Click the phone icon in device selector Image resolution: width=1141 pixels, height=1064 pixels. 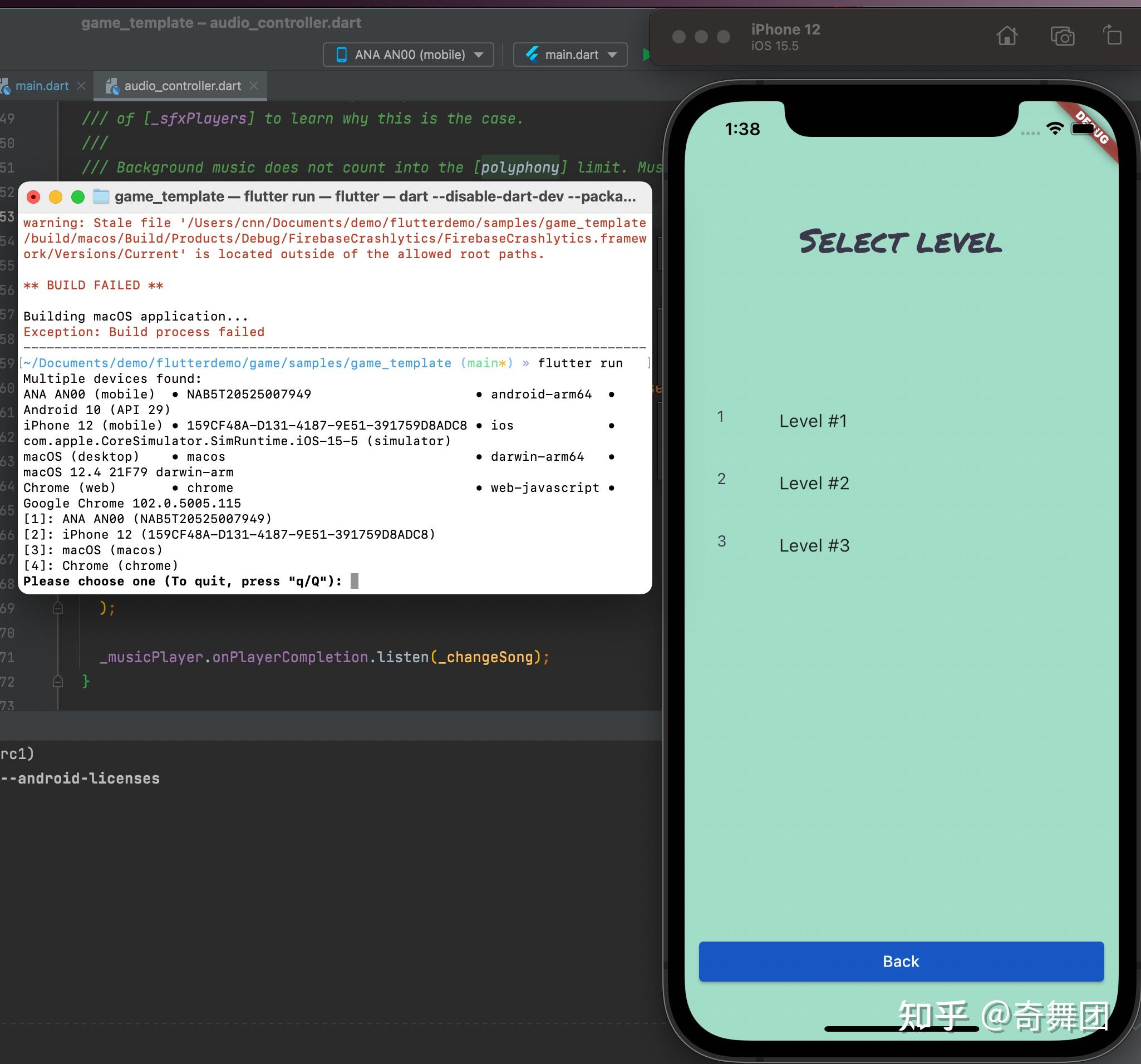(x=342, y=55)
